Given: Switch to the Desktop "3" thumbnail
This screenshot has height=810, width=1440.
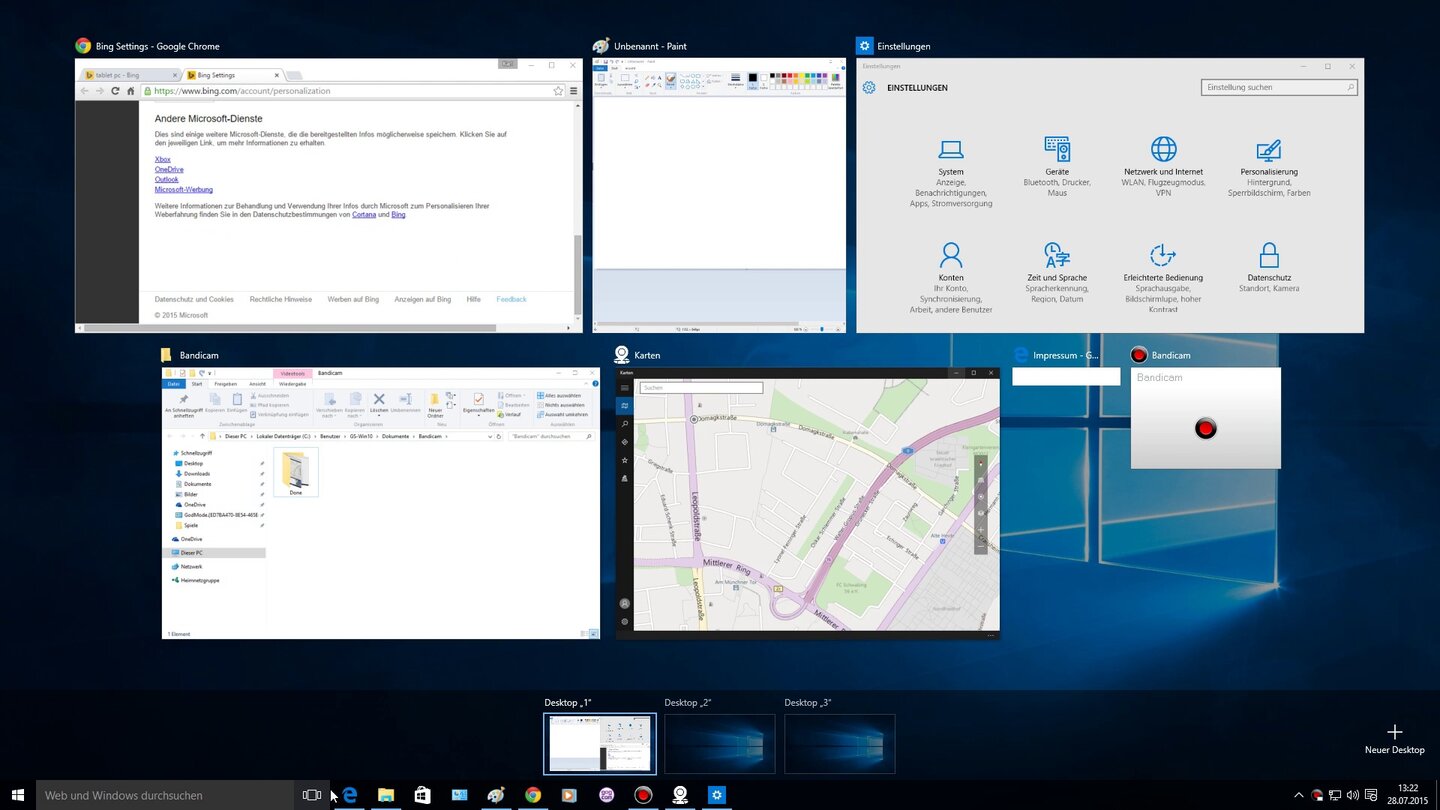Looking at the screenshot, I should [x=840, y=743].
